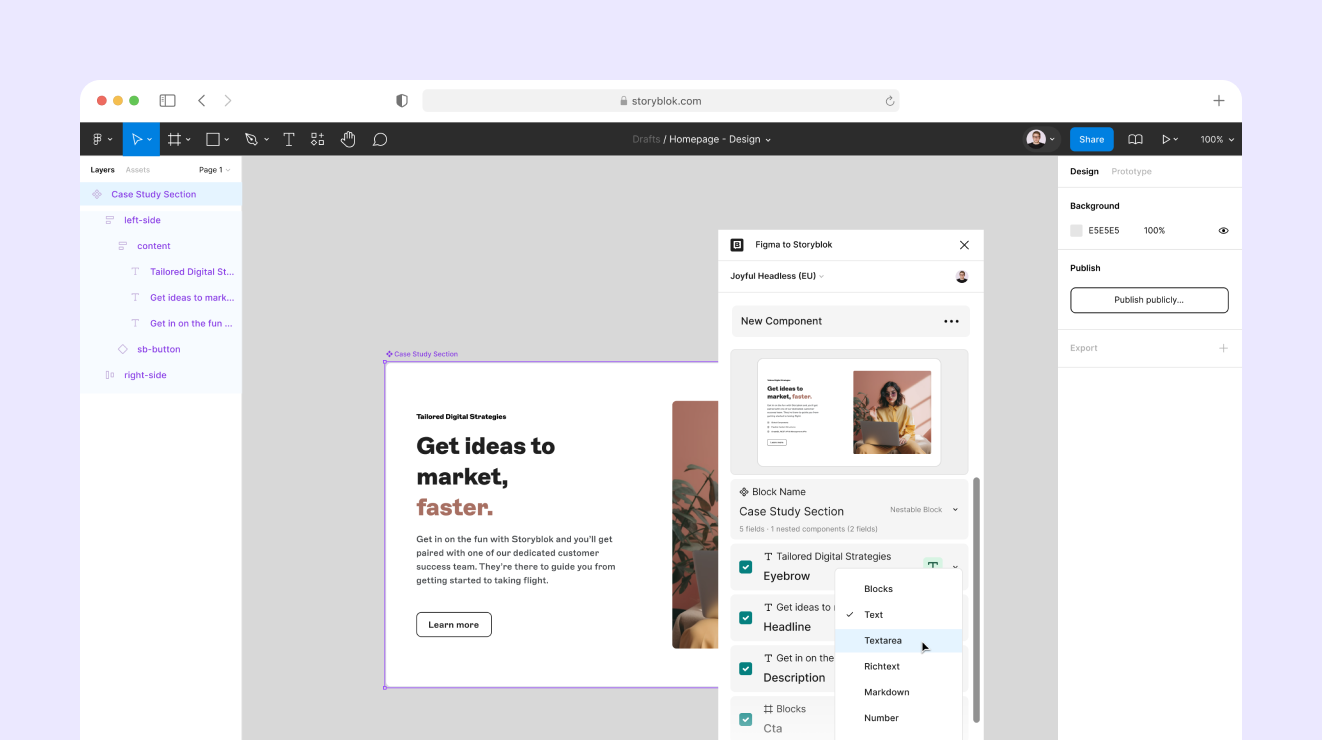Open the Resources components tool

pos(318,139)
